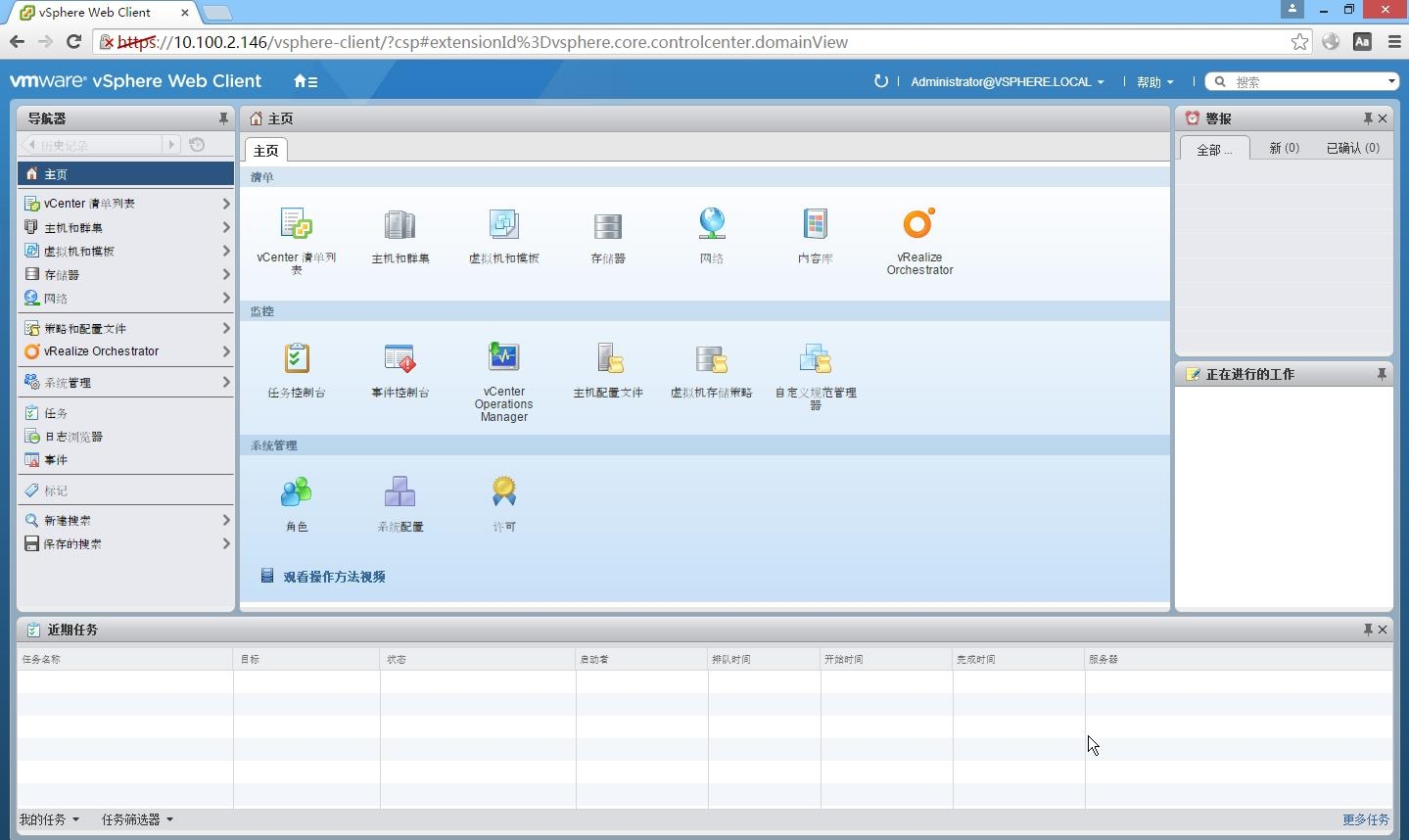The image size is (1409, 840).
Task: Open 标记 in the navigator
Action: click(x=125, y=490)
